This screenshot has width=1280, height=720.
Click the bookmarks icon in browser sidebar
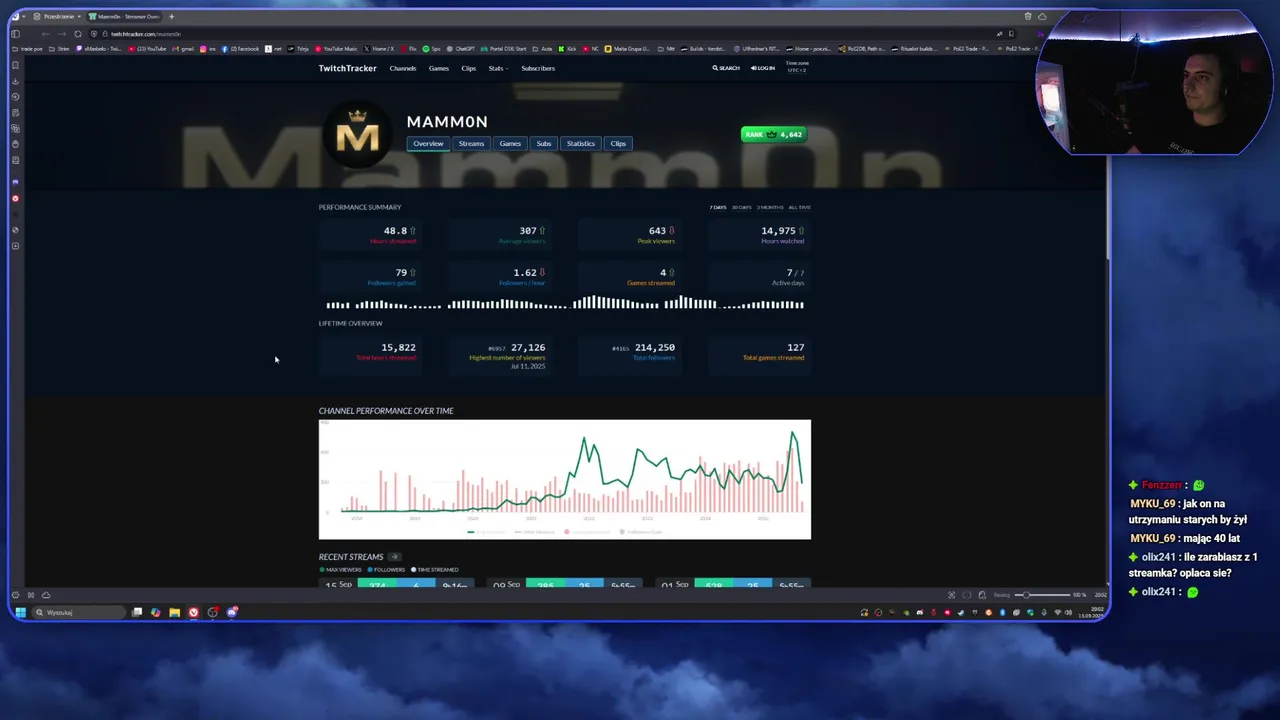tap(15, 66)
